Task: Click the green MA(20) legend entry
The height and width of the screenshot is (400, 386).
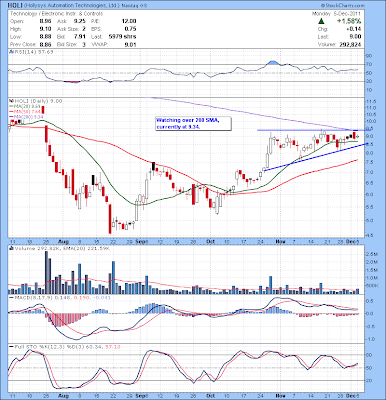Action: point(25,106)
